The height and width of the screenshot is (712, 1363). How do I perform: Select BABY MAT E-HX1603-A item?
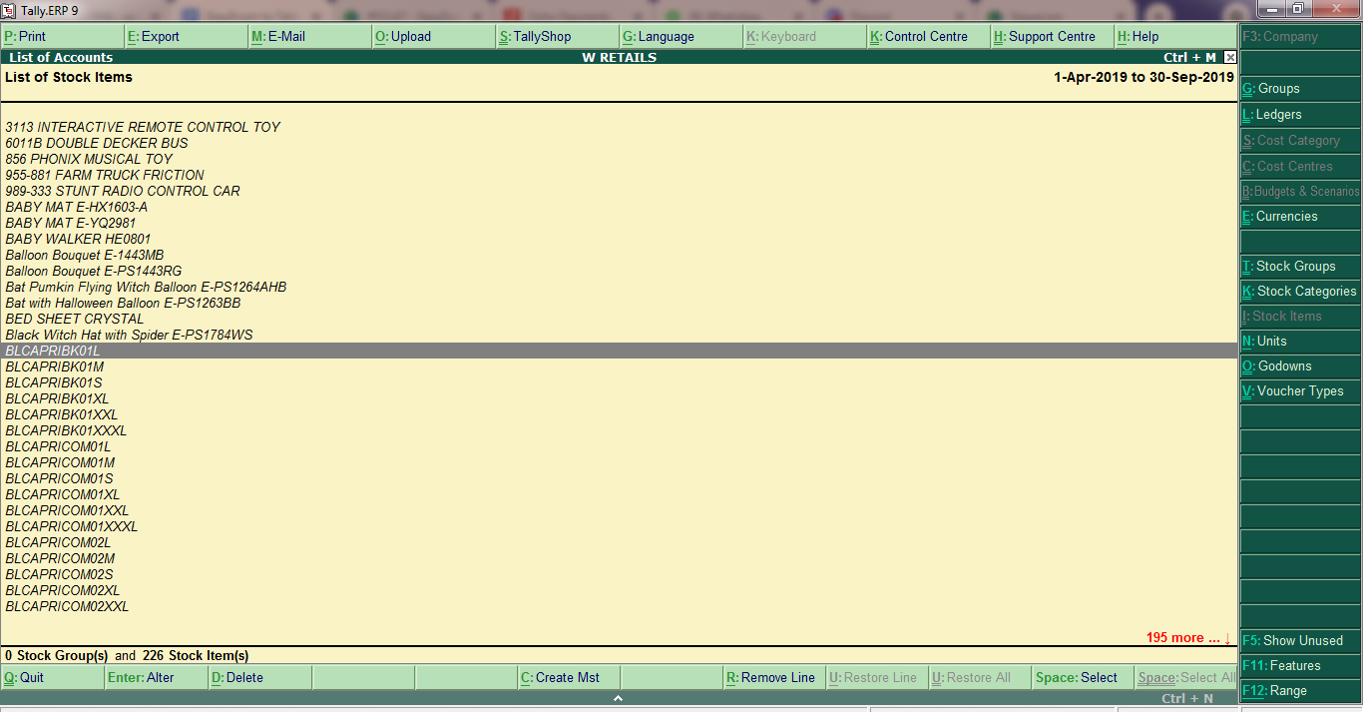click(77, 207)
